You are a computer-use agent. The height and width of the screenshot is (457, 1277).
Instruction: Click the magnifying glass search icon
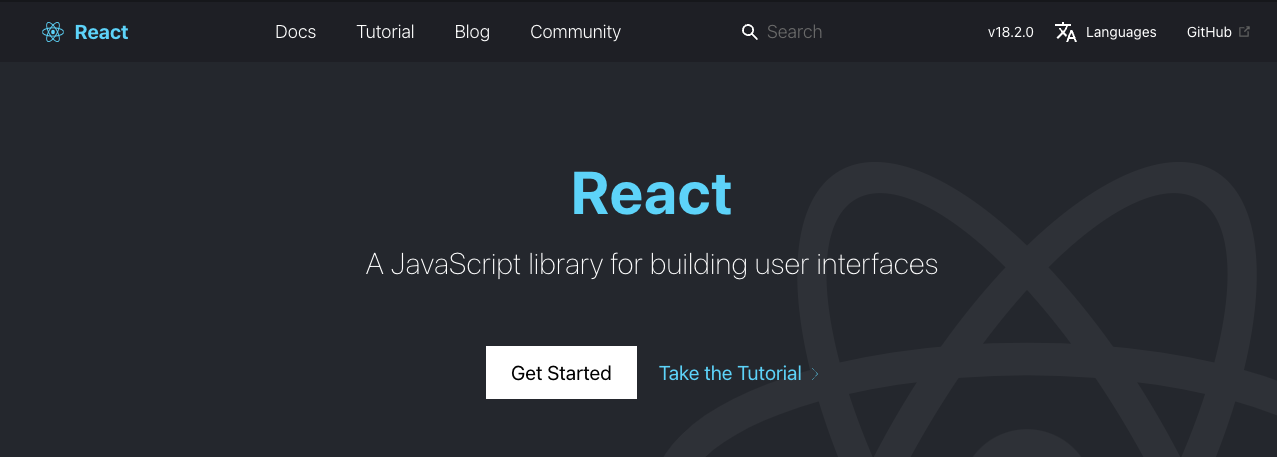coord(750,32)
